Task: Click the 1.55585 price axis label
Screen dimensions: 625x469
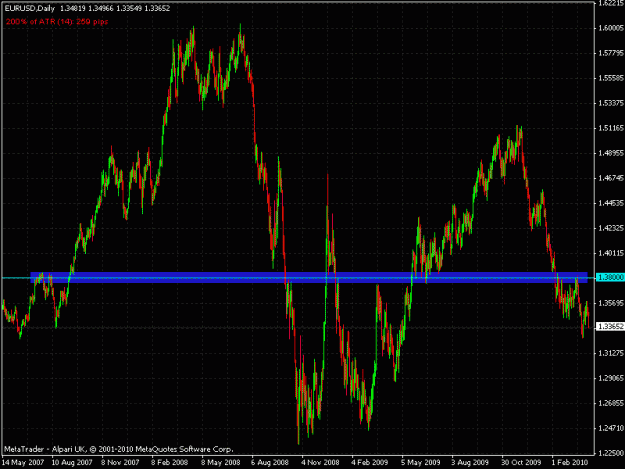Action: point(611,78)
